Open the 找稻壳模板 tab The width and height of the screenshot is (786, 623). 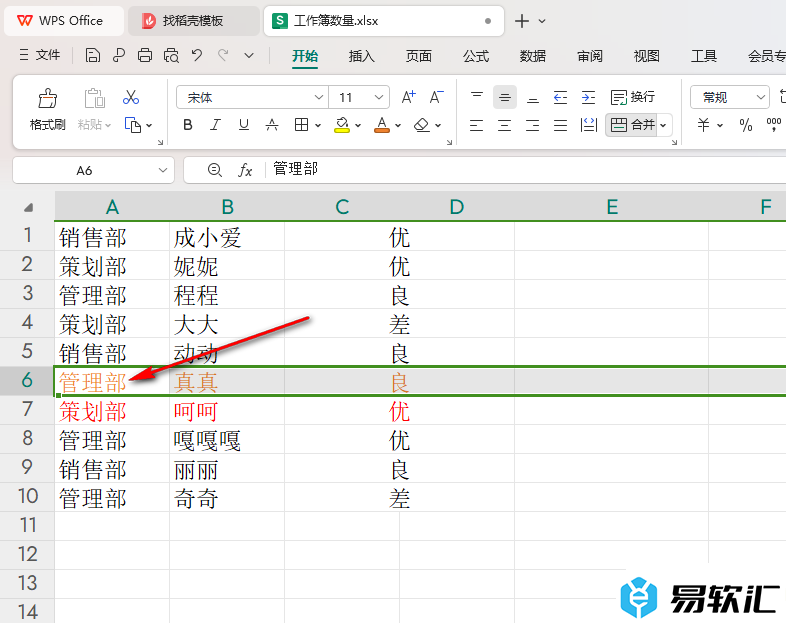(193, 21)
